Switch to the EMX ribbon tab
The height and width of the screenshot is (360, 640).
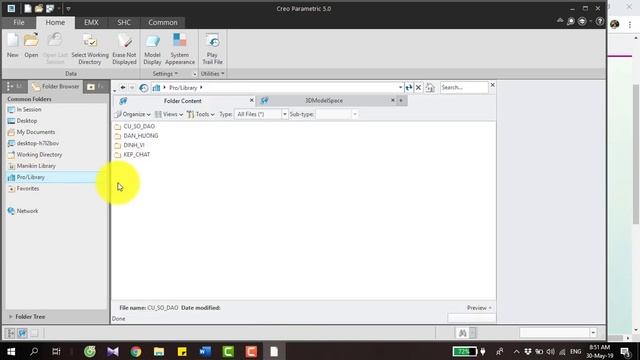click(x=91, y=22)
